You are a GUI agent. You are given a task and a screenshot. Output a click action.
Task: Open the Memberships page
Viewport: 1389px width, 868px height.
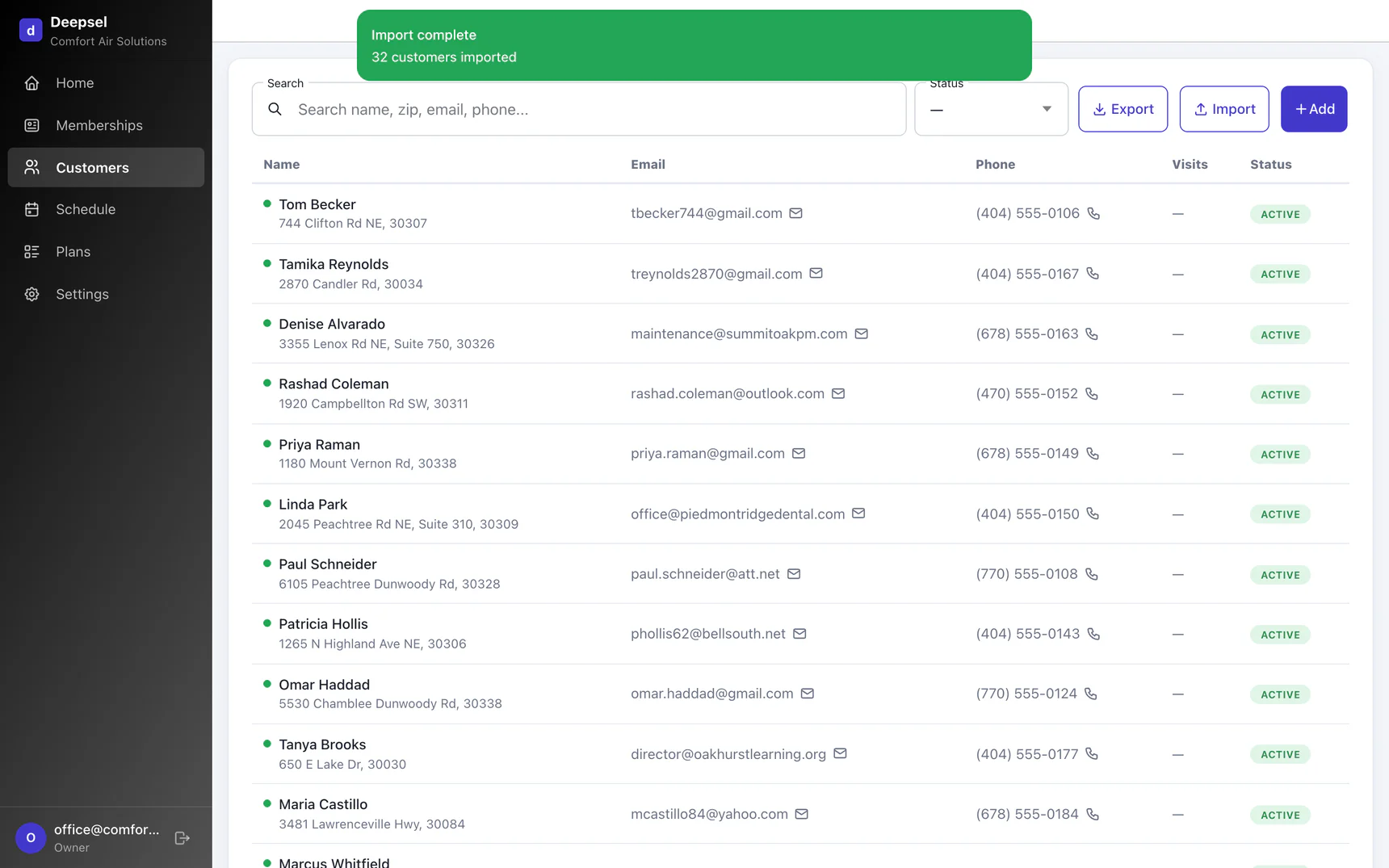pos(106,125)
